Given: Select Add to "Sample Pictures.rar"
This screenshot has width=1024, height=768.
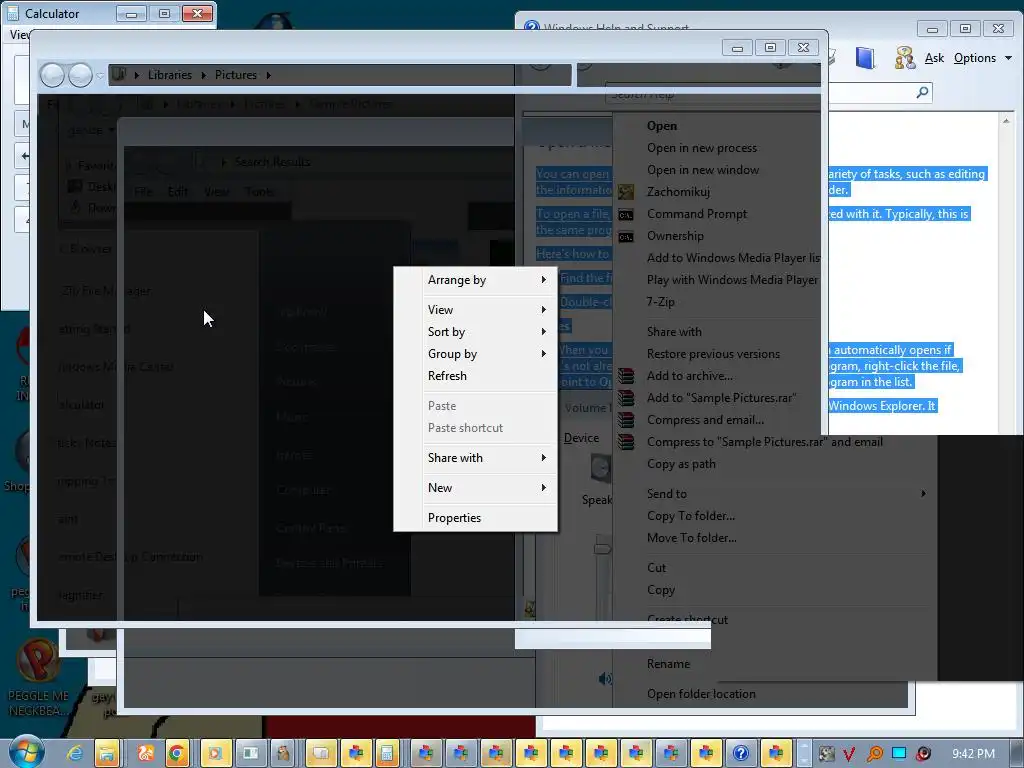Looking at the screenshot, I should 721,398.
